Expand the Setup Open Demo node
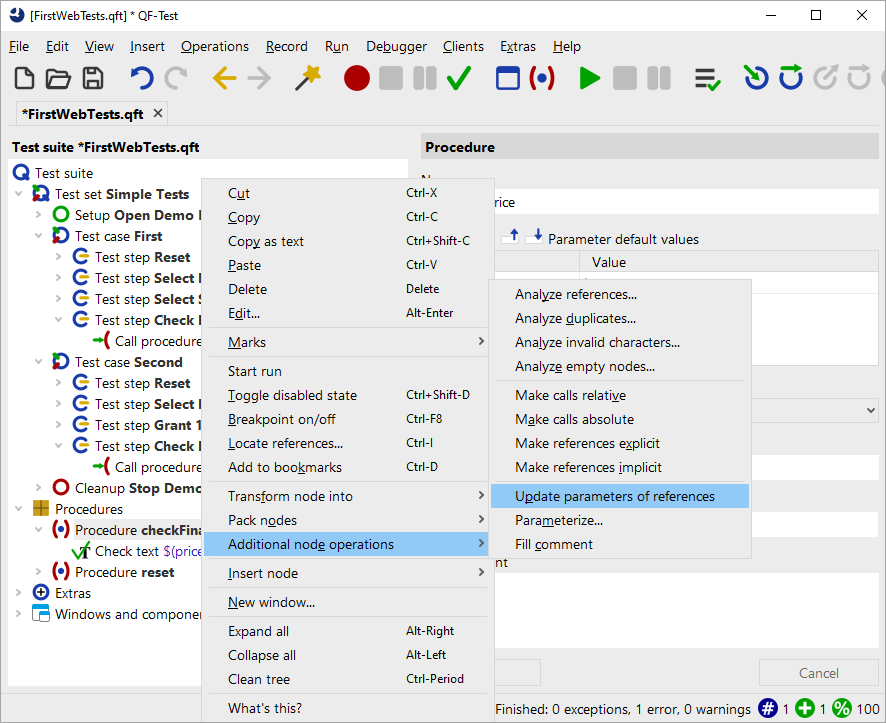886x723 pixels. point(38,215)
